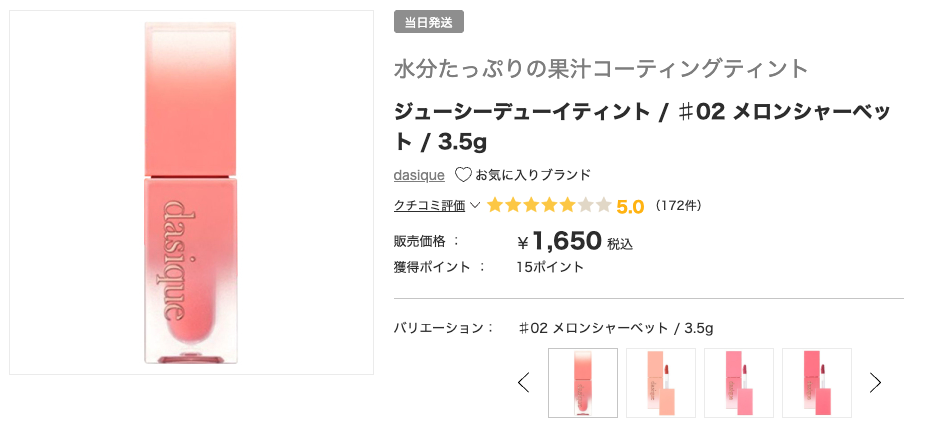948x434 pixels.
Task: Click the 15ポイント earned points text
Action: (x=550, y=267)
